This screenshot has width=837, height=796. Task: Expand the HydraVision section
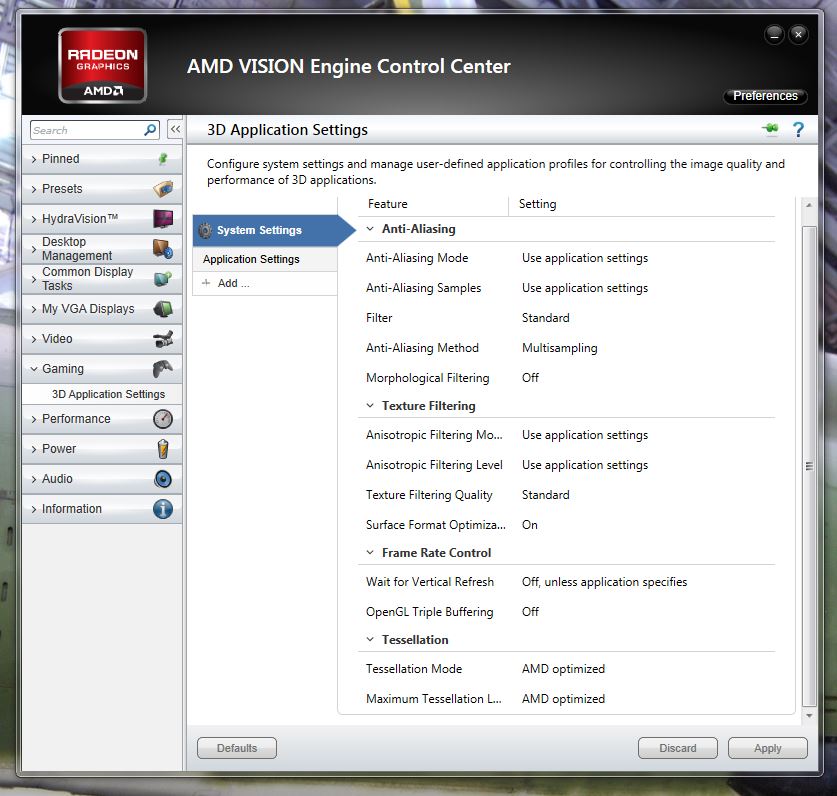click(34, 219)
